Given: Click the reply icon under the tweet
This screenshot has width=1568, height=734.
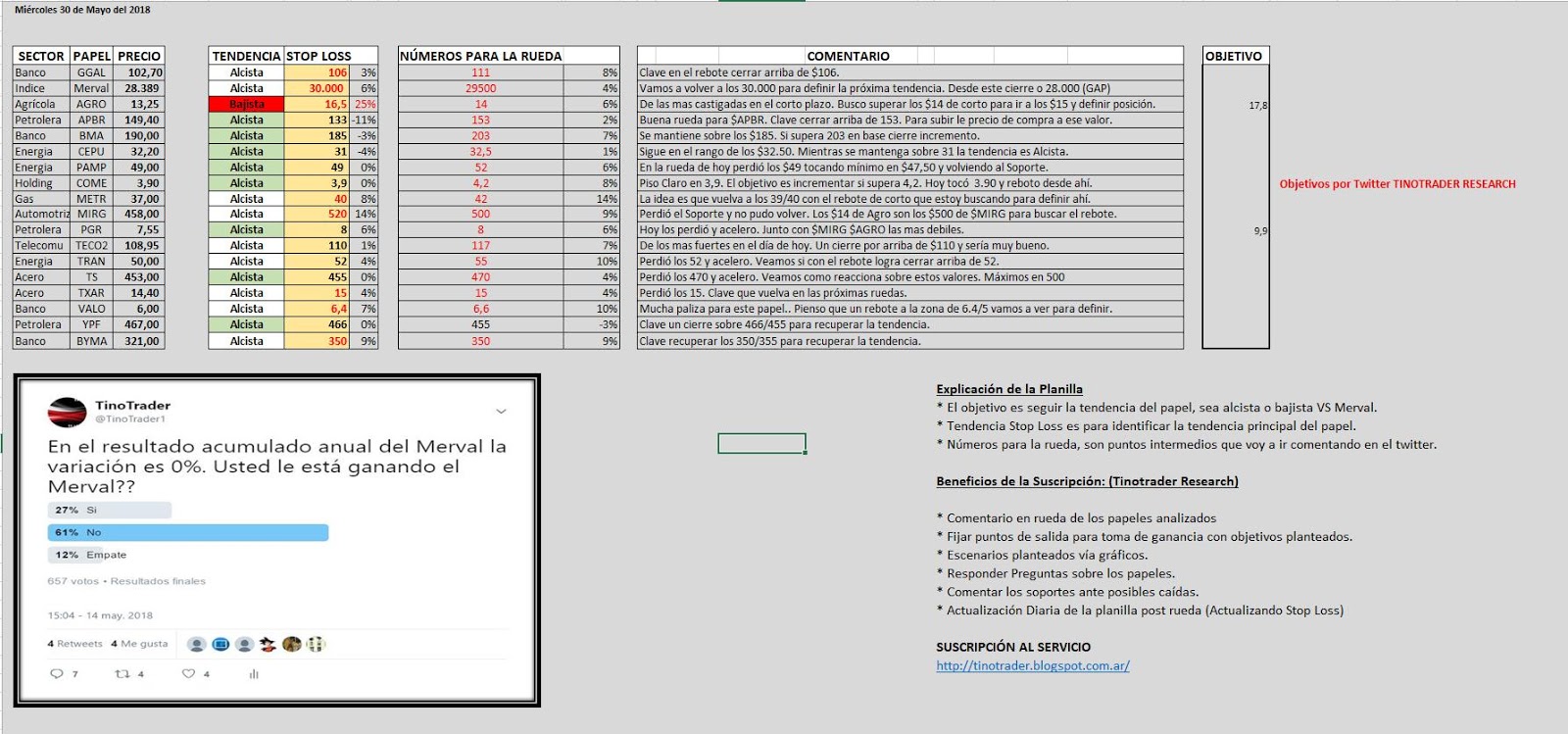Looking at the screenshot, I should tap(56, 674).
